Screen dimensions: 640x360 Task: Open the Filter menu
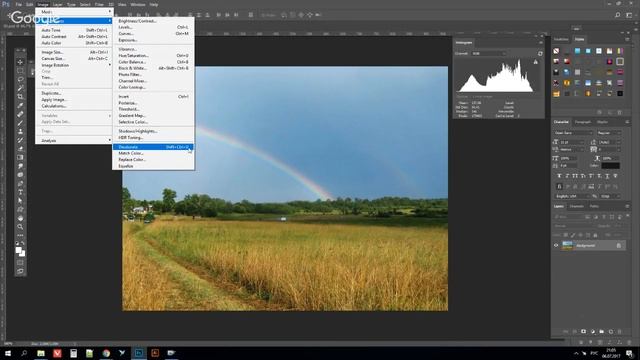[x=99, y=4]
